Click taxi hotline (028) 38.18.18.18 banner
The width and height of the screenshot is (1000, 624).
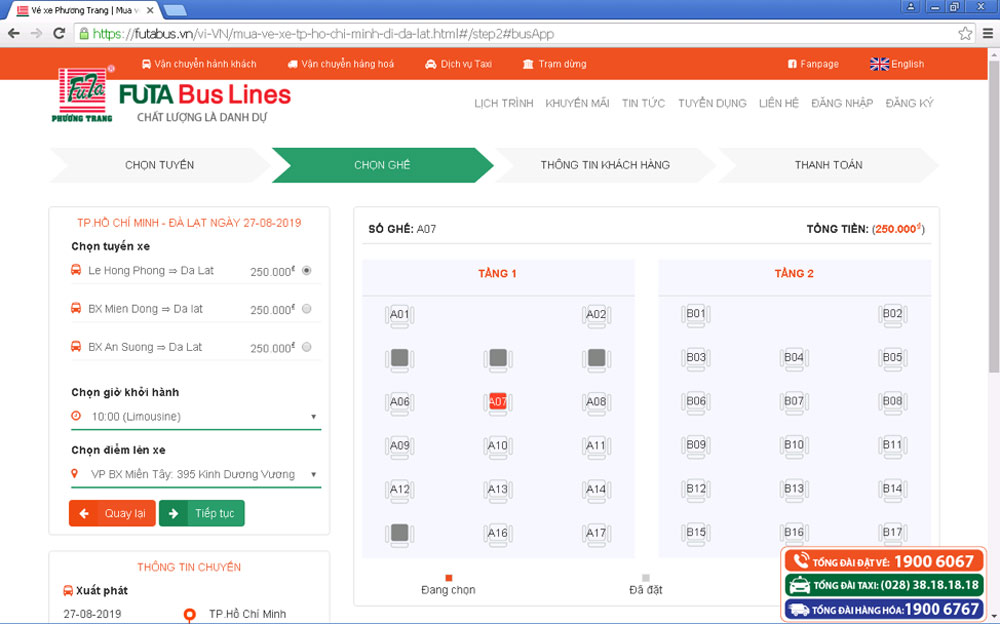[885, 585]
